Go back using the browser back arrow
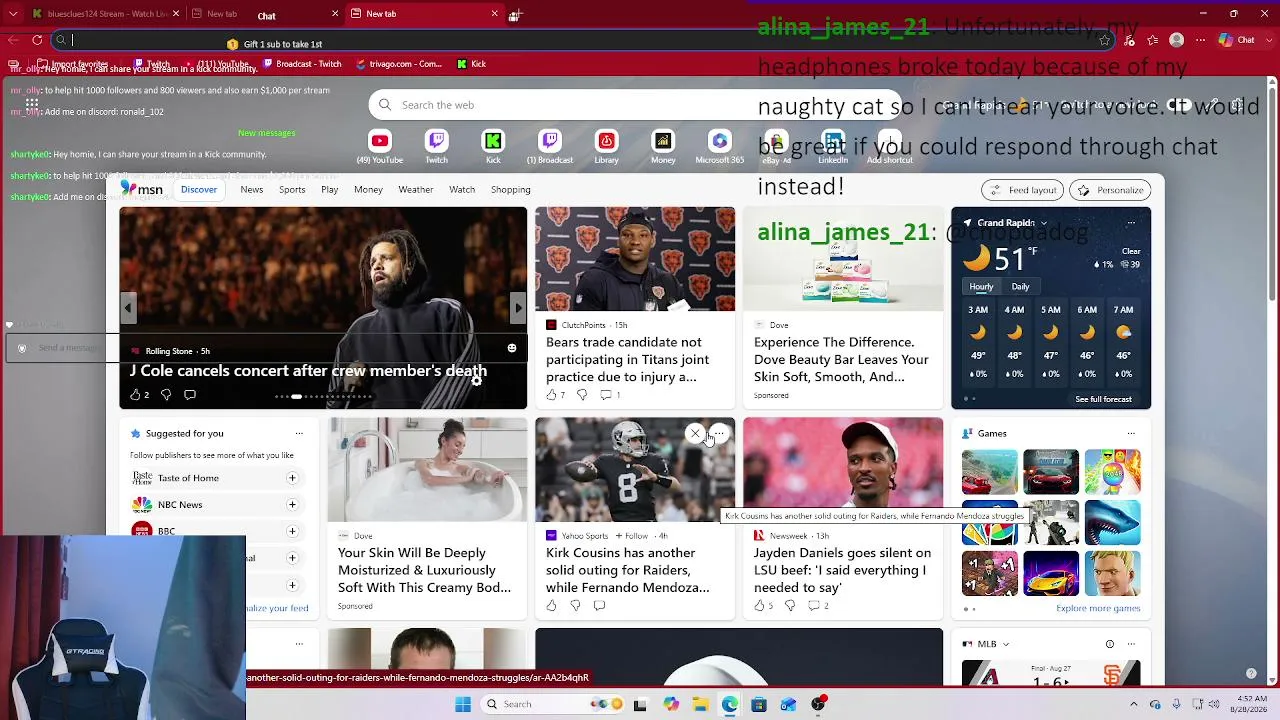This screenshot has width=1280, height=720. point(13,40)
